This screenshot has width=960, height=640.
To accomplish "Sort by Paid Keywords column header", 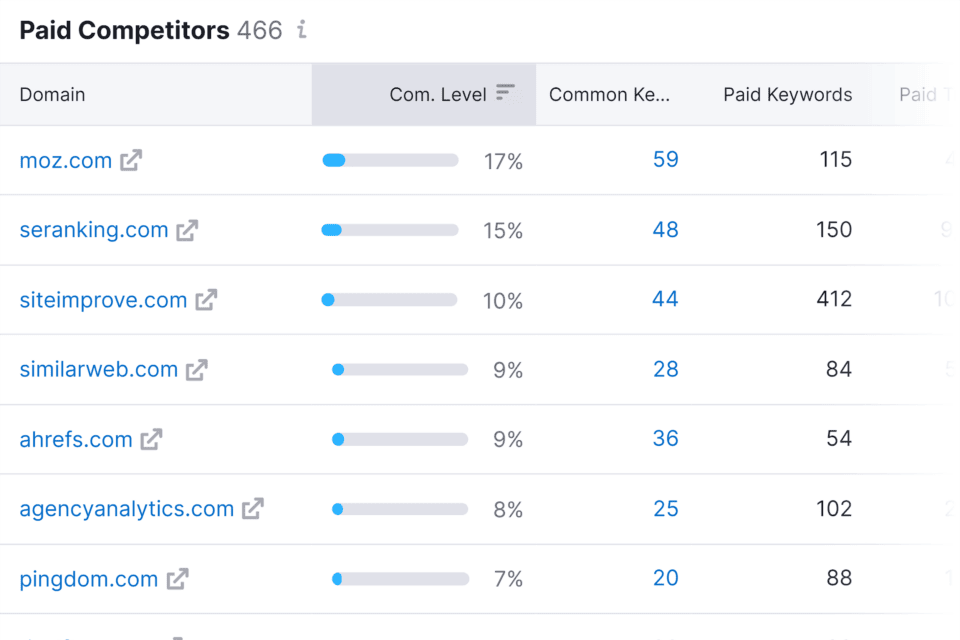I will 788,95.
